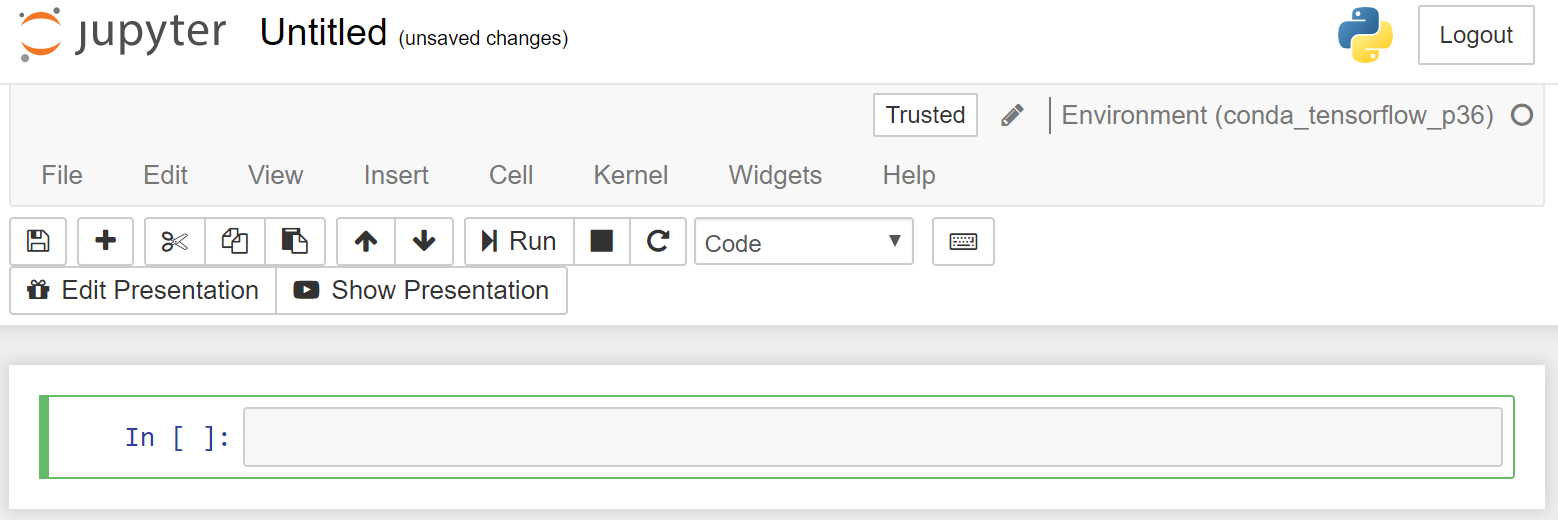Click Edit Presentation button
Image resolution: width=1558 pixels, height=520 pixels.
(143, 290)
